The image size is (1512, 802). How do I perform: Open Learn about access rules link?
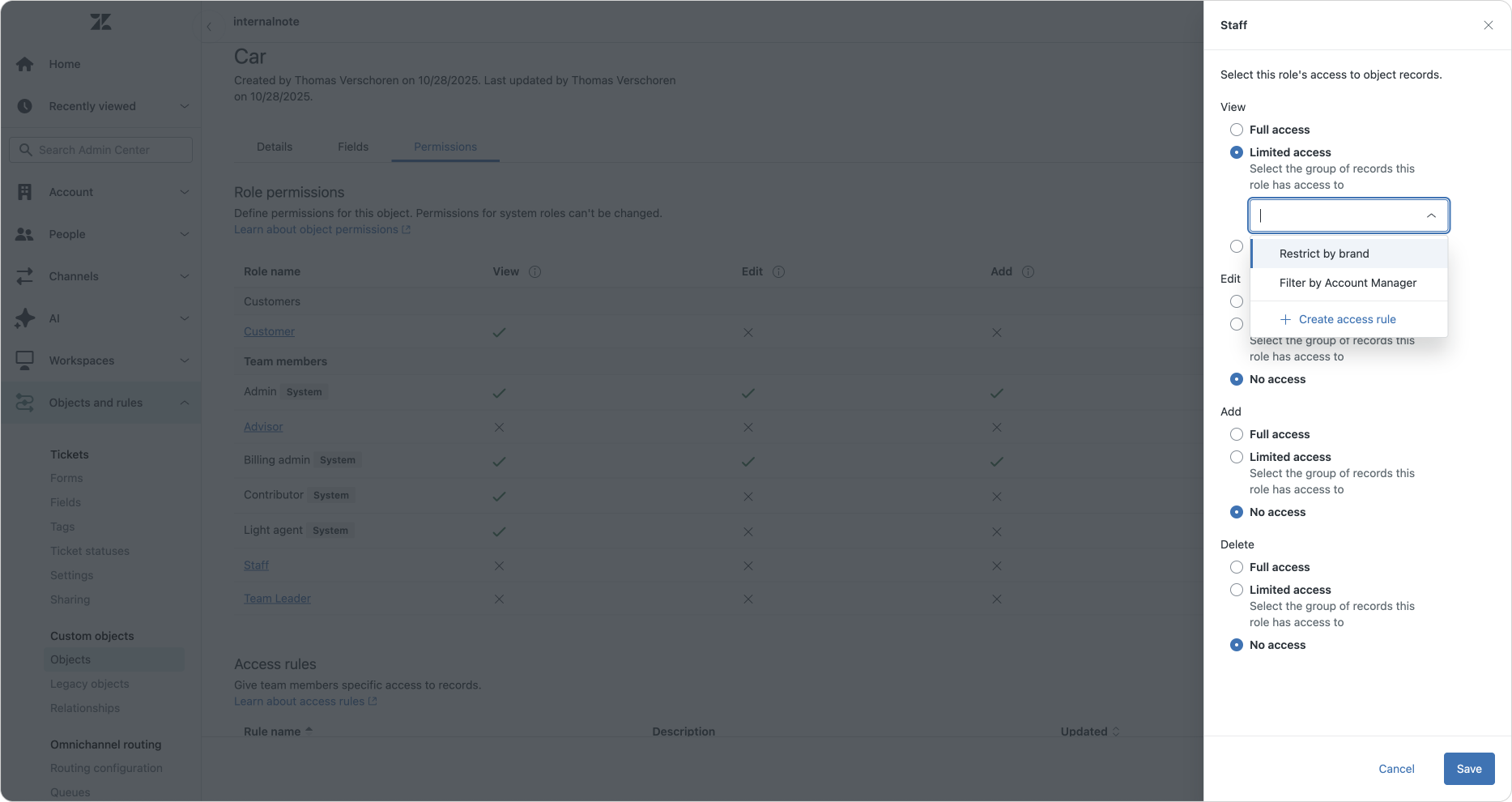click(x=305, y=701)
